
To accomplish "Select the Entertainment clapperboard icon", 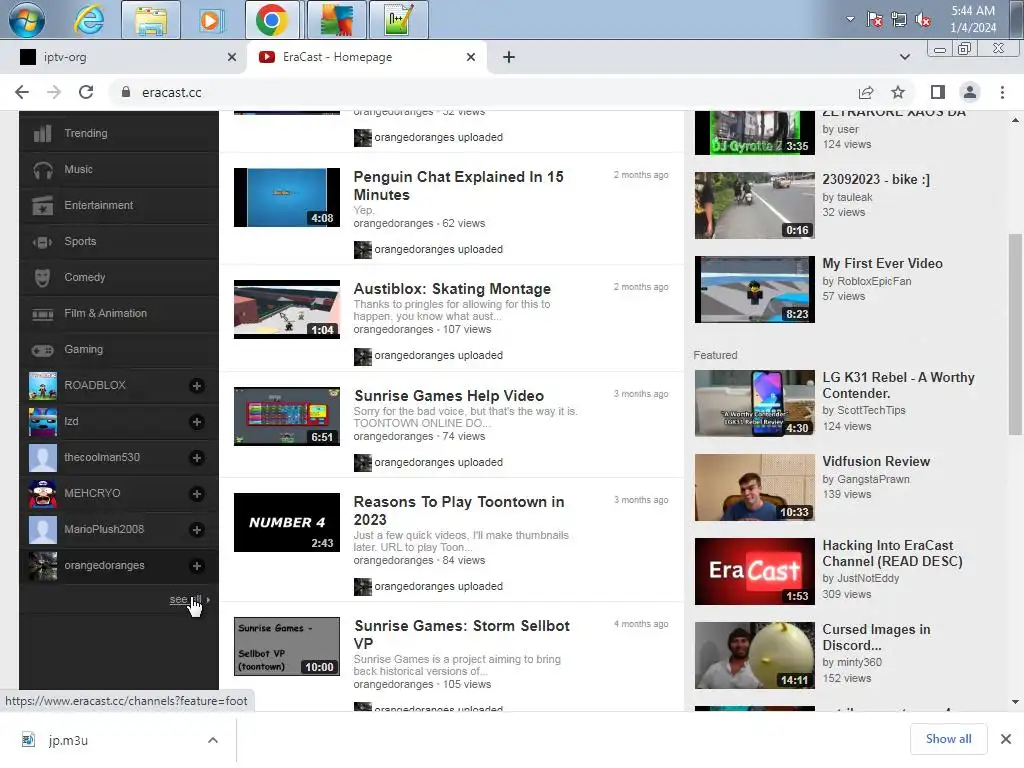I will [43, 206].
